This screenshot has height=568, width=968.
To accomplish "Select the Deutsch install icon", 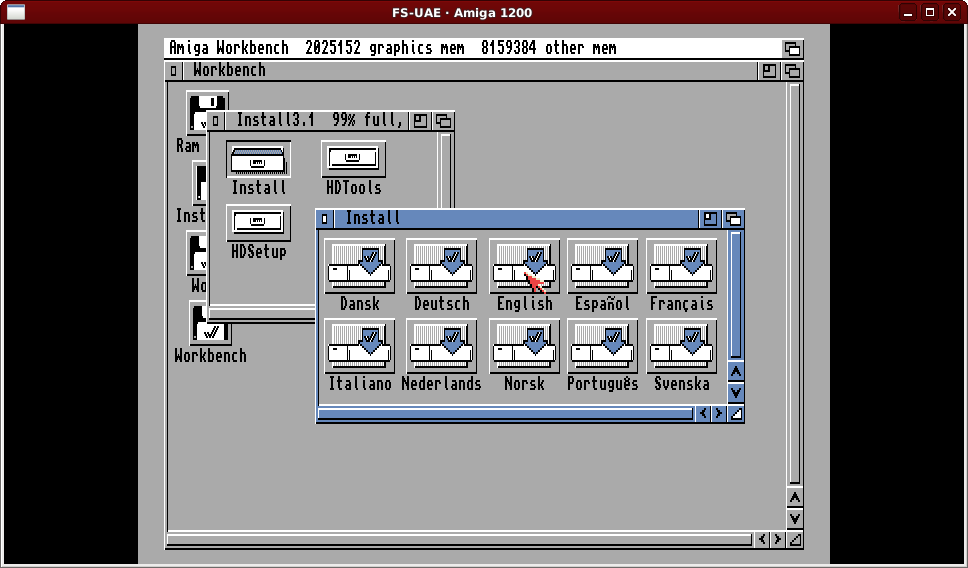I will pos(441,266).
